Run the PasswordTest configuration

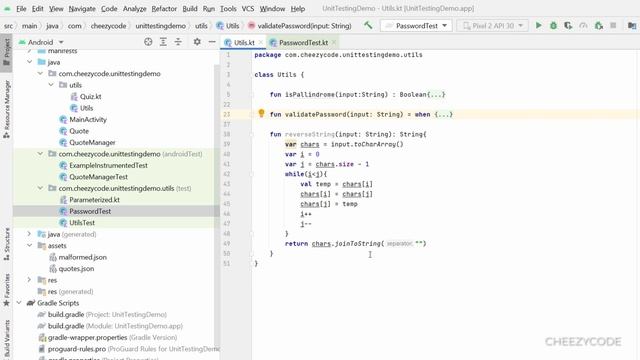pos(538,25)
